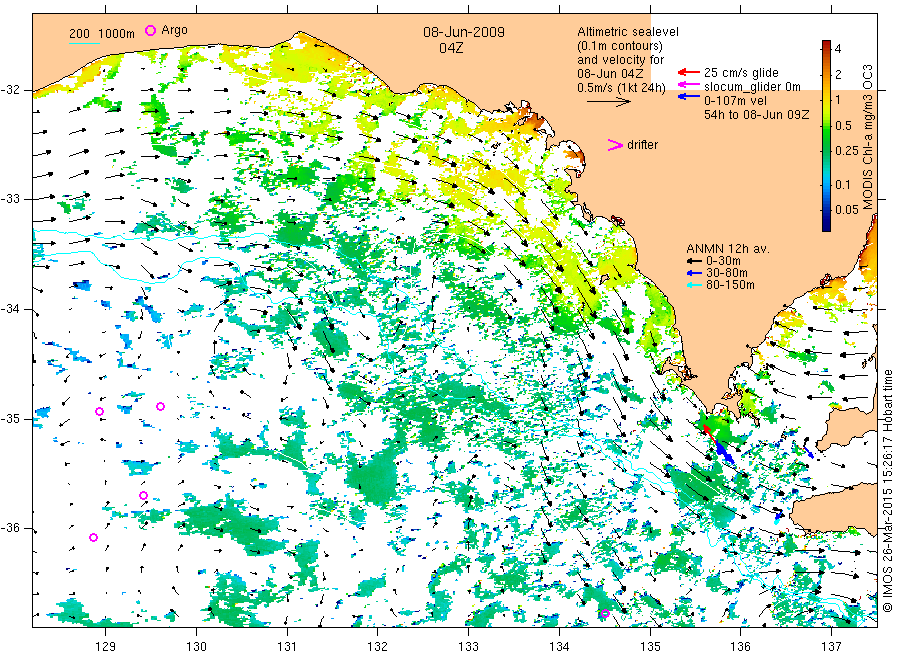Click the latitude tick label -32

pos(10,90)
